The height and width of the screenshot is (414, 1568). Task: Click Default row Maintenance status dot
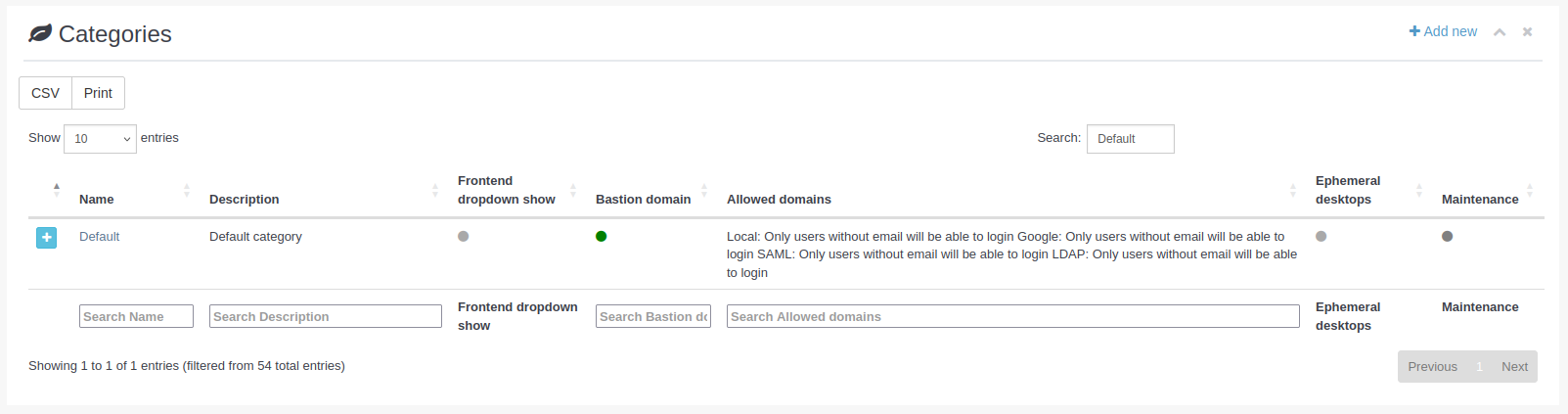(x=1447, y=236)
